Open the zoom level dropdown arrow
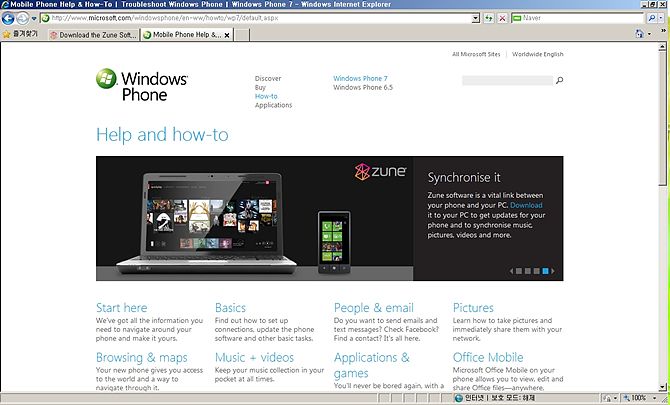The height and width of the screenshot is (405, 670). 655,398
